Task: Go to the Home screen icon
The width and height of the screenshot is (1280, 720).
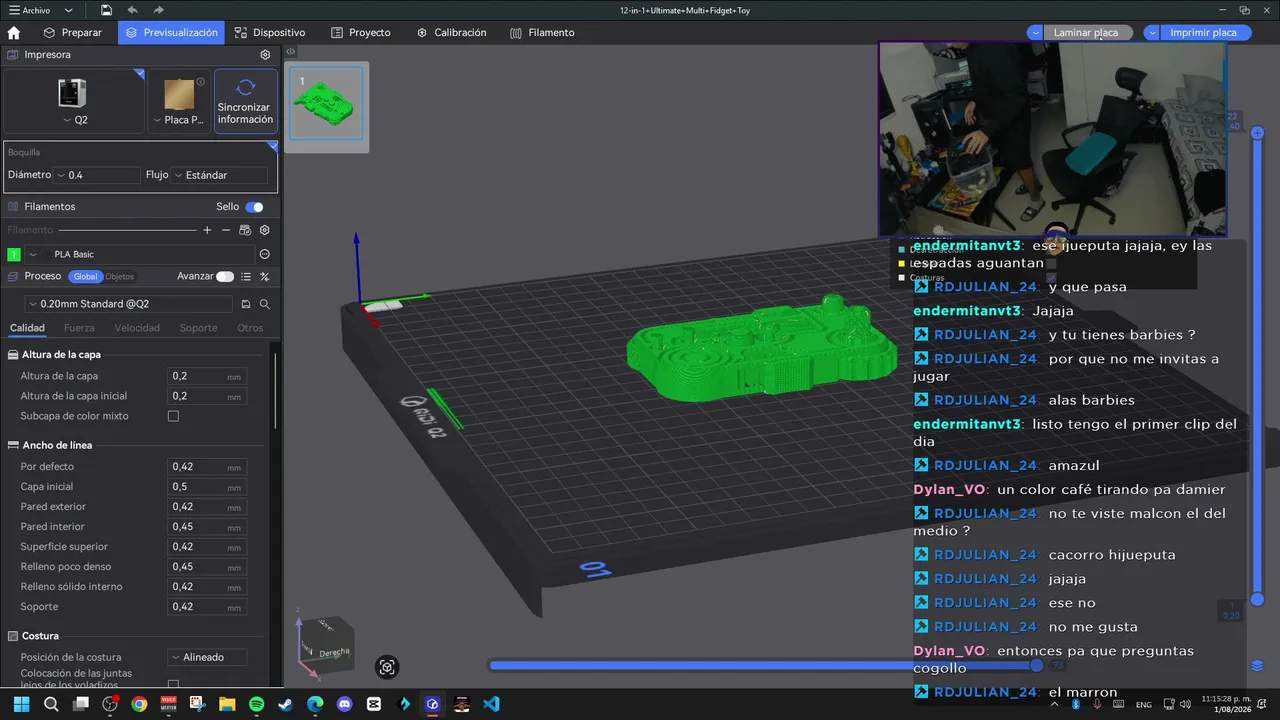Action: coord(14,32)
